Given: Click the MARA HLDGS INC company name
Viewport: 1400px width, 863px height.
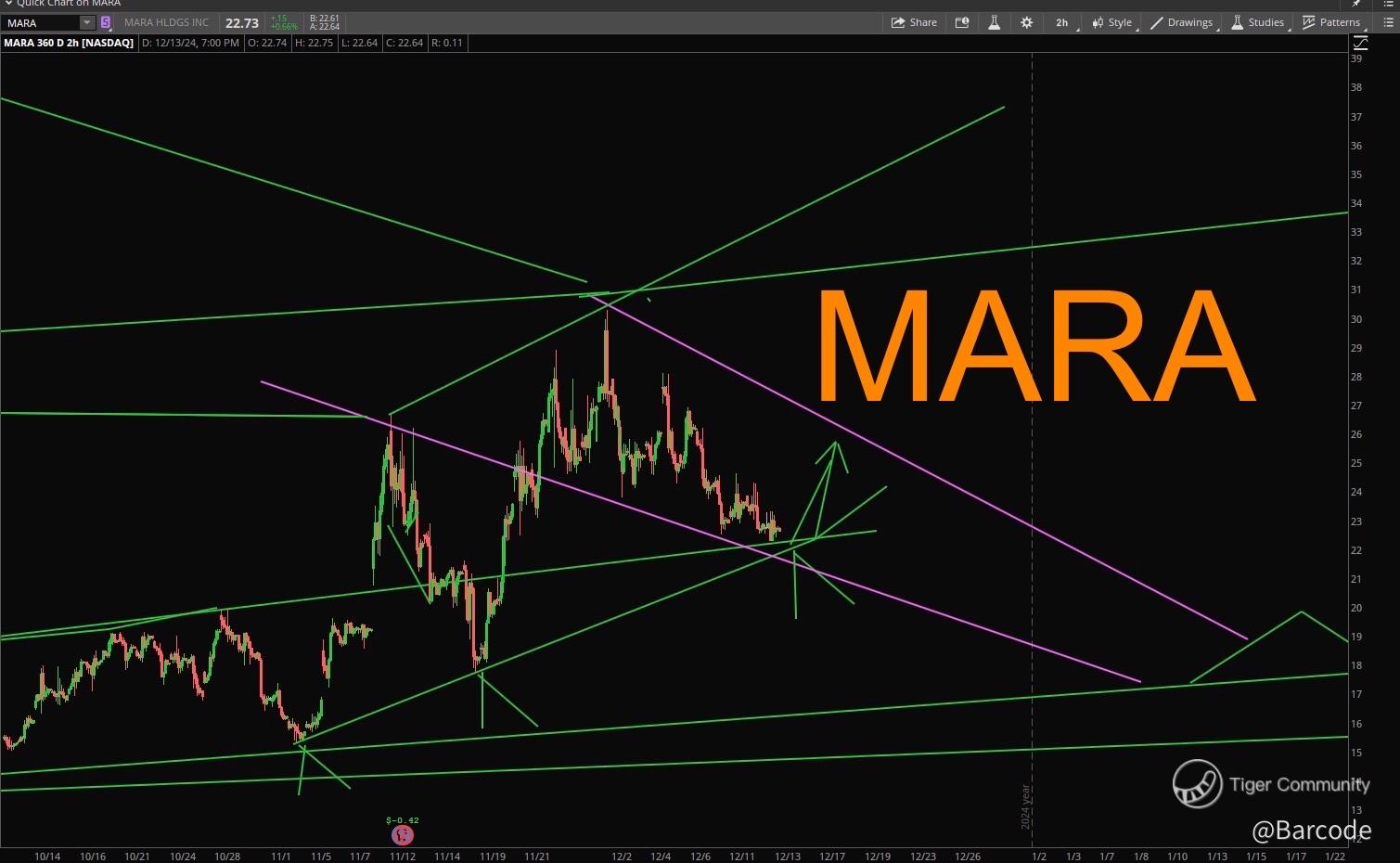Looking at the screenshot, I should pos(166,22).
